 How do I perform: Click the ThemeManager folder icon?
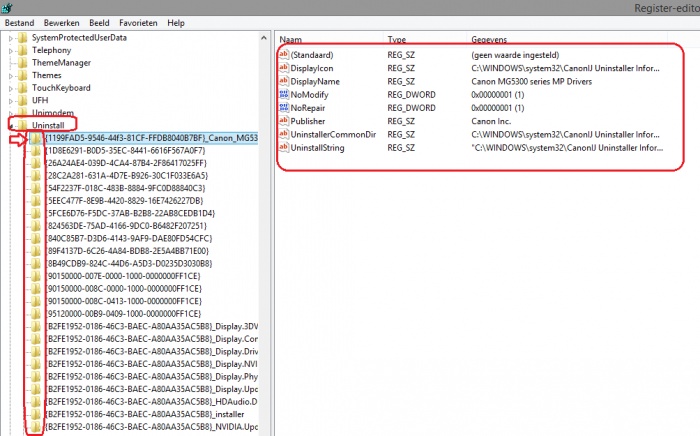[x=23, y=62]
